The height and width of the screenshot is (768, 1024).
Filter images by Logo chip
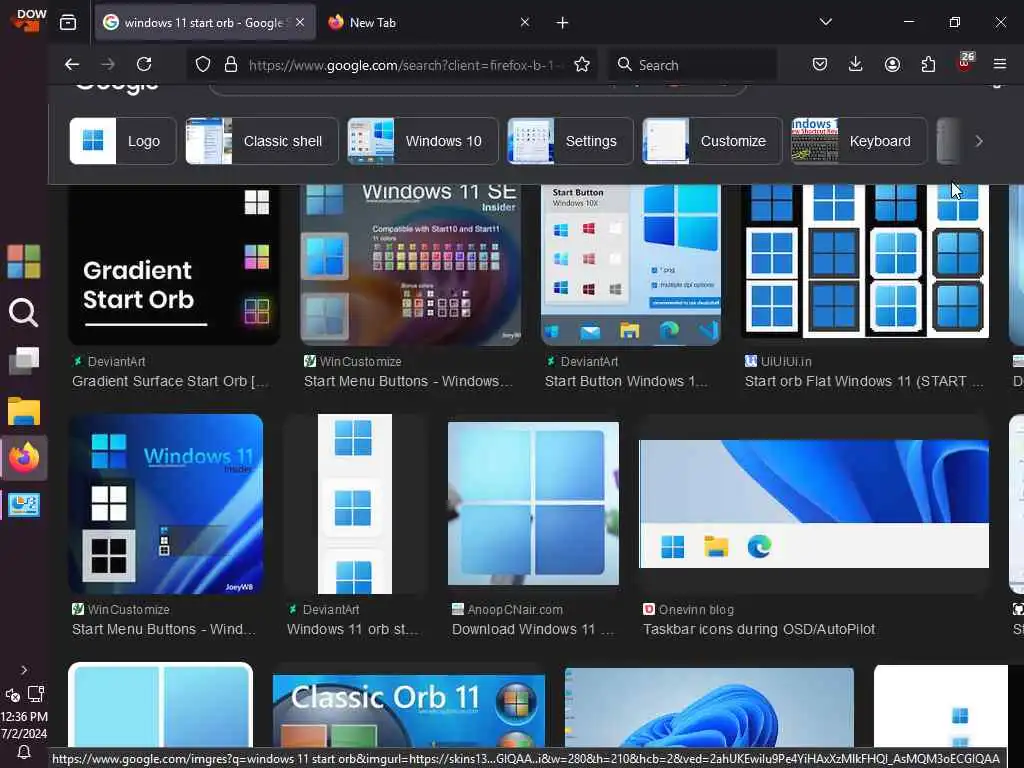[123, 141]
